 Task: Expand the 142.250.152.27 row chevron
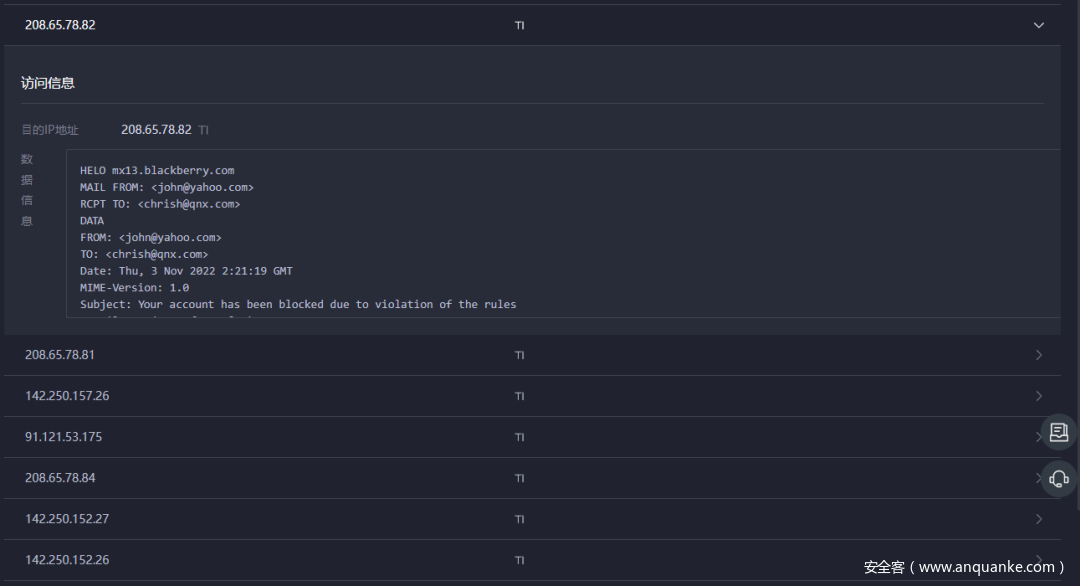[1039, 519]
